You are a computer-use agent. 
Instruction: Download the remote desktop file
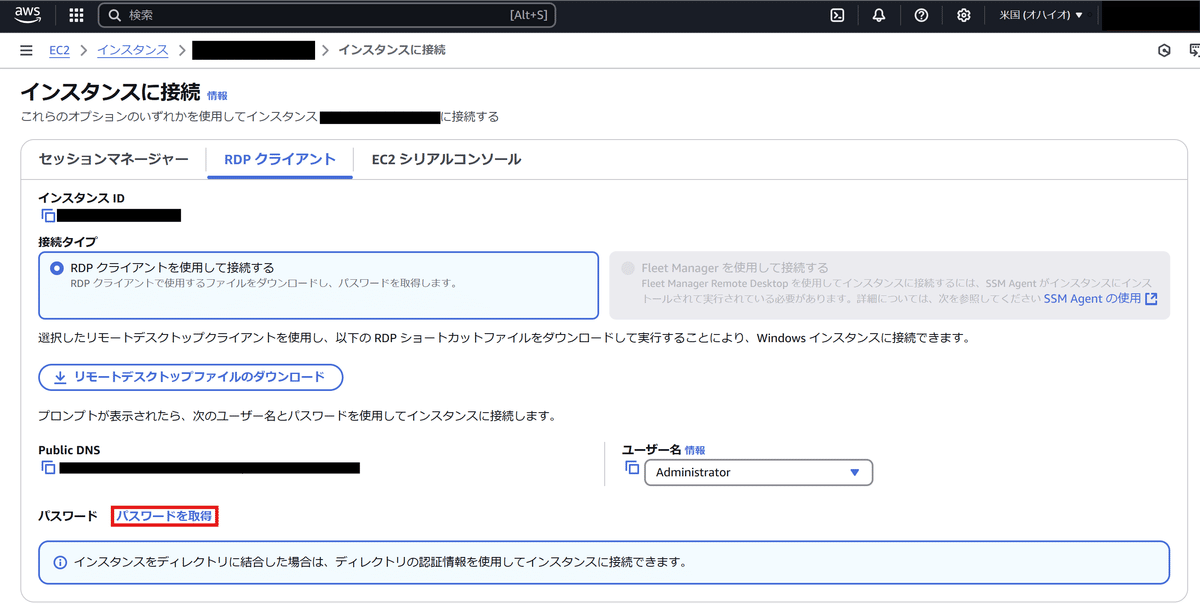coord(190,377)
